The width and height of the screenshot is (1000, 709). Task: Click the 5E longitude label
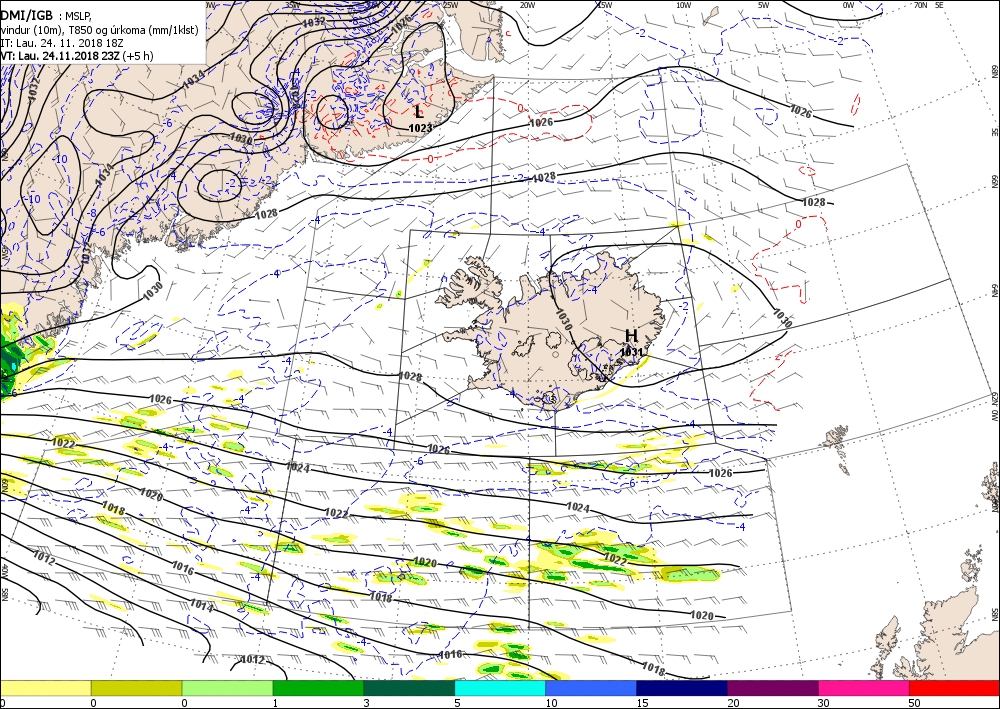click(x=939, y=5)
